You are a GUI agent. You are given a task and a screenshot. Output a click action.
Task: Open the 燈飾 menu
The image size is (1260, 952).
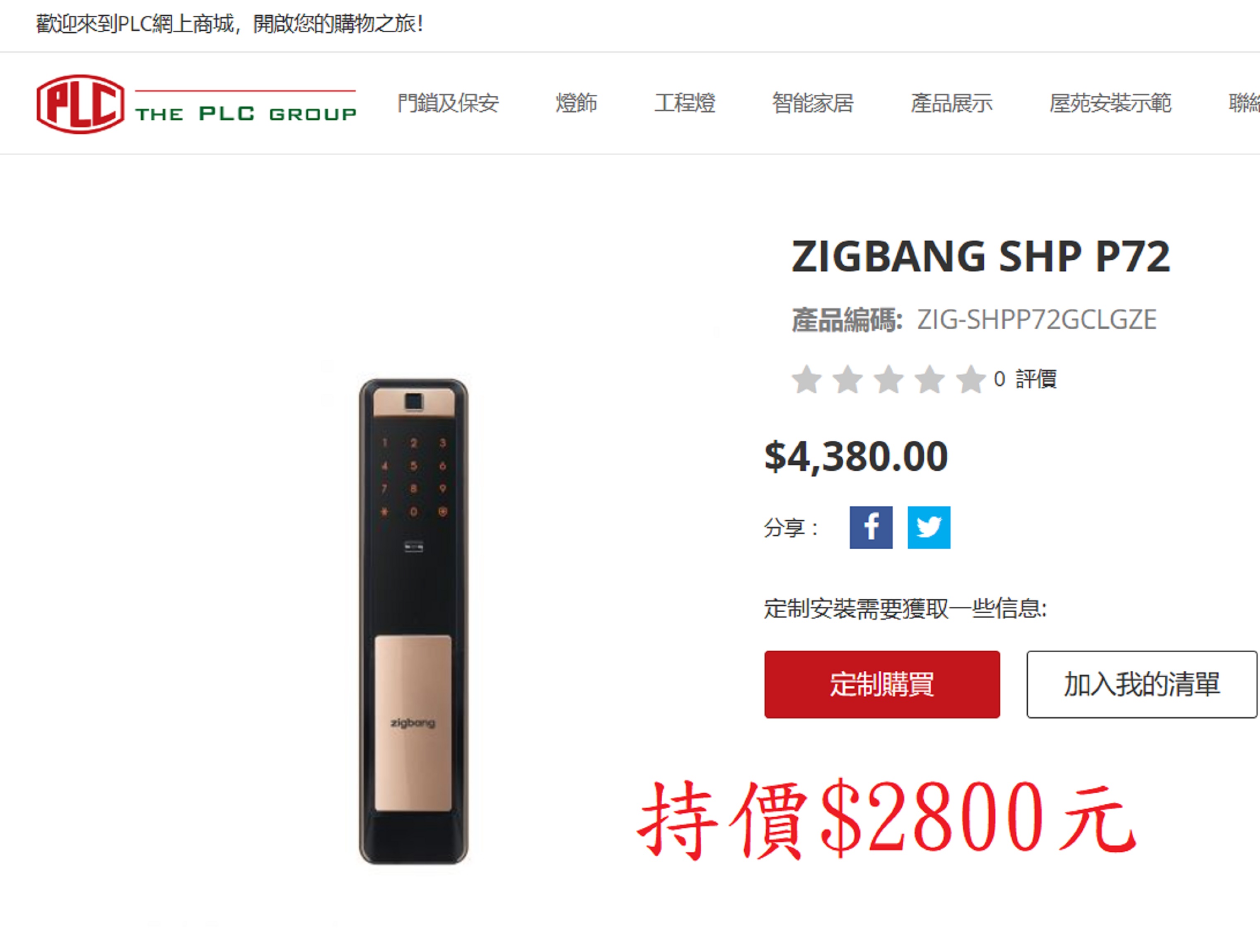(x=577, y=103)
